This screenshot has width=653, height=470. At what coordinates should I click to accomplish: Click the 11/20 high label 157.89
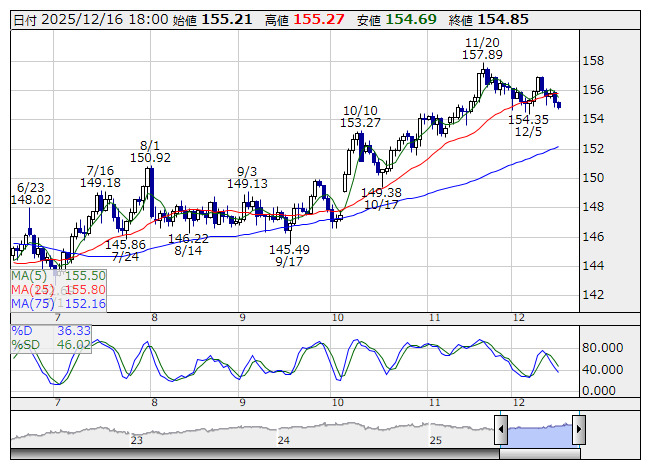[x=482, y=55]
